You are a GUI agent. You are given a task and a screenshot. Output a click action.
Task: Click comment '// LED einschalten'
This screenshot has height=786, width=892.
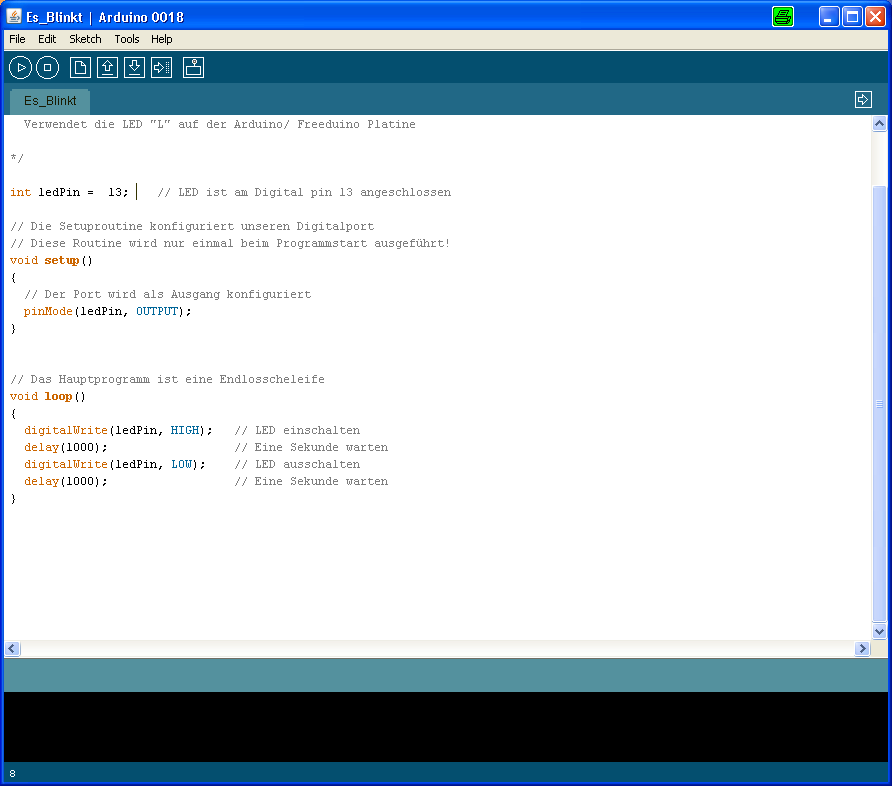(297, 431)
